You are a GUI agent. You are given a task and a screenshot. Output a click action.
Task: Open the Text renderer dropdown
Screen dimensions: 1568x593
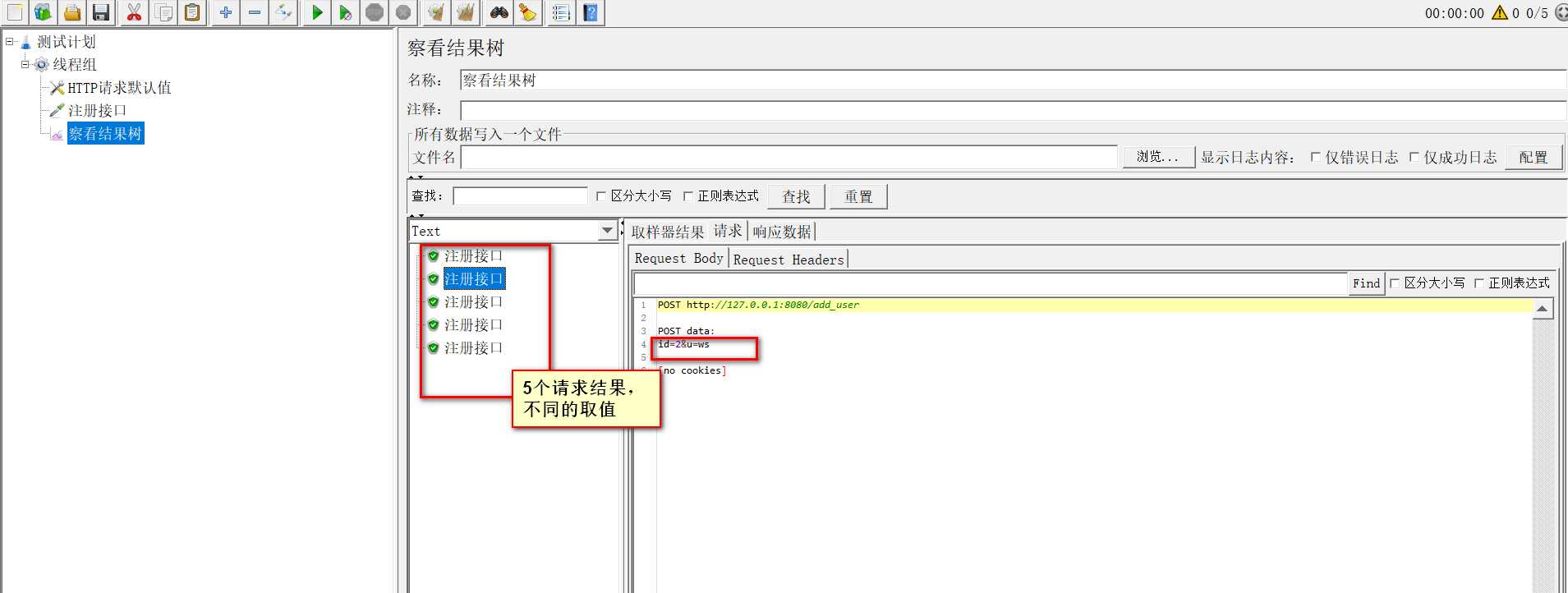pos(607,231)
